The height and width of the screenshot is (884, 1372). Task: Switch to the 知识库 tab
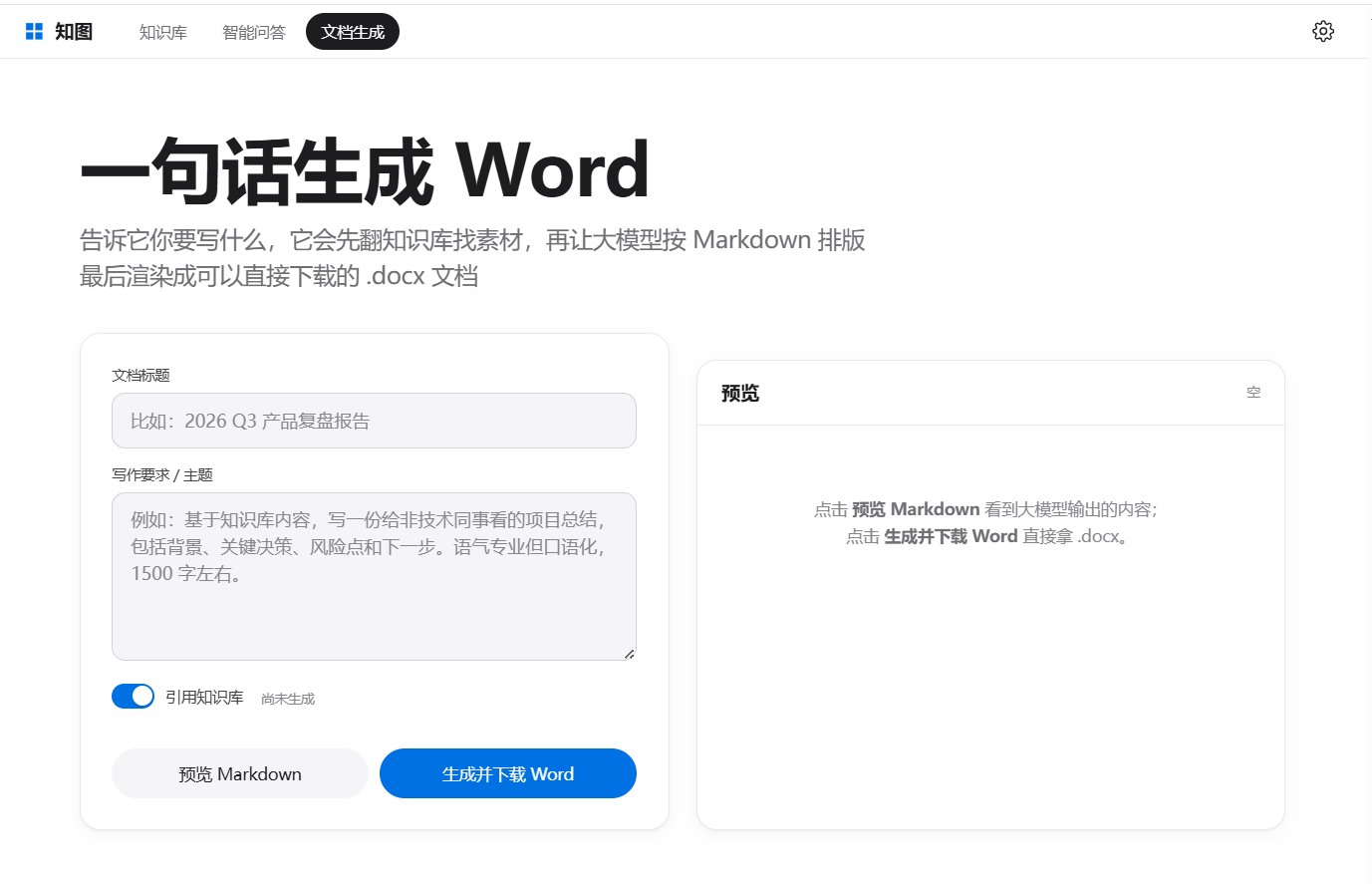(163, 32)
